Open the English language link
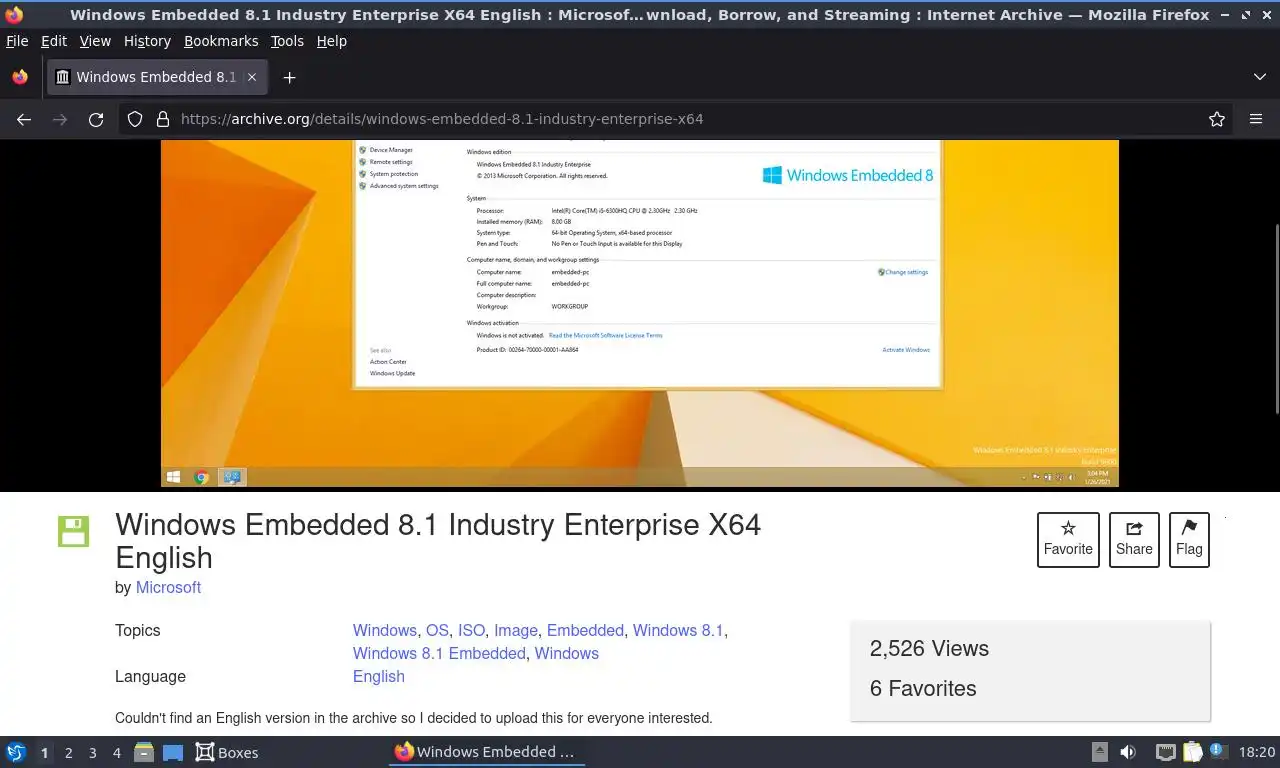The width and height of the screenshot is (1280, 768). pos(379,676)
